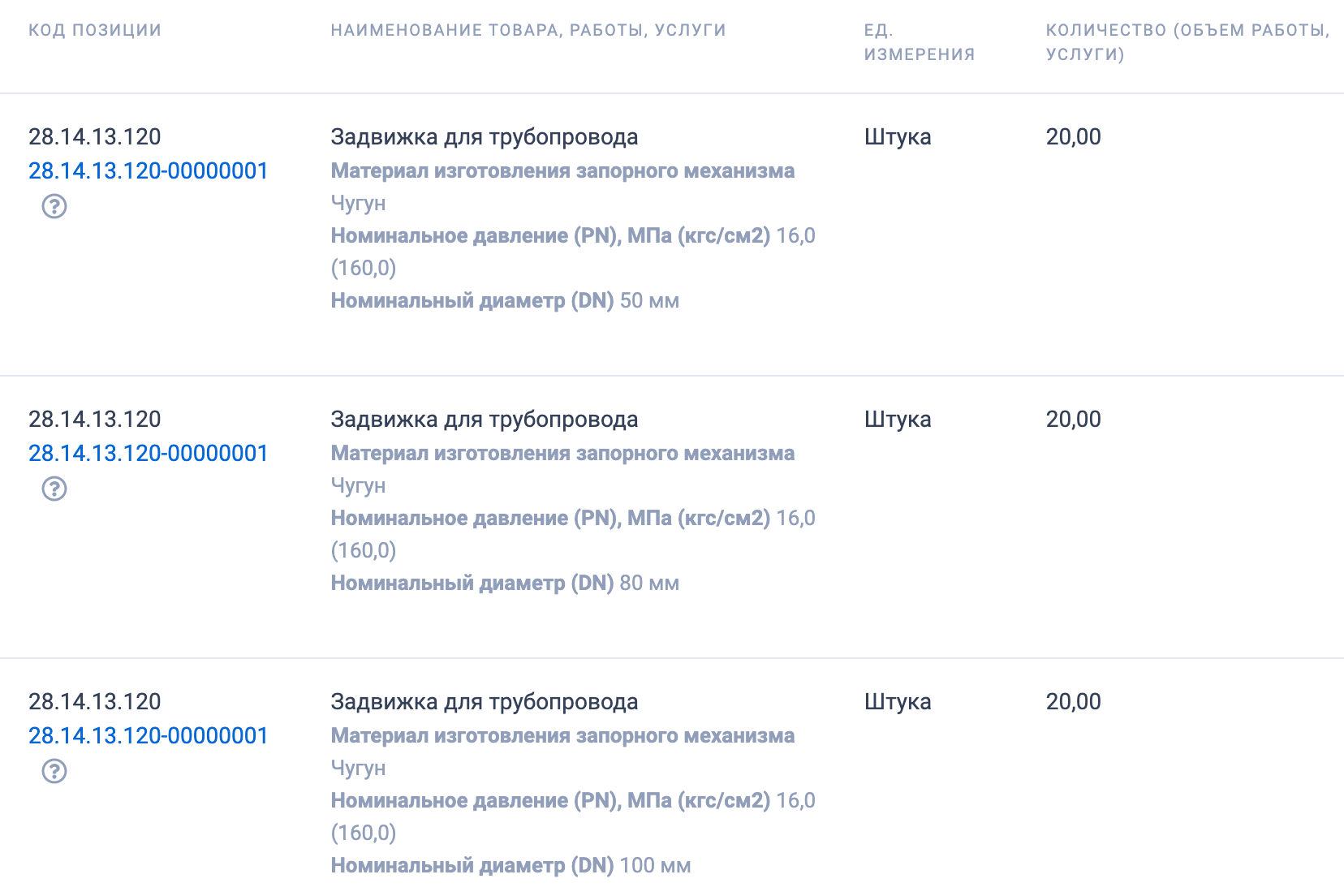Click Номинальный диаметр (DN) 50 мм text
The image size is (1344, 896).
pos(505,300)
